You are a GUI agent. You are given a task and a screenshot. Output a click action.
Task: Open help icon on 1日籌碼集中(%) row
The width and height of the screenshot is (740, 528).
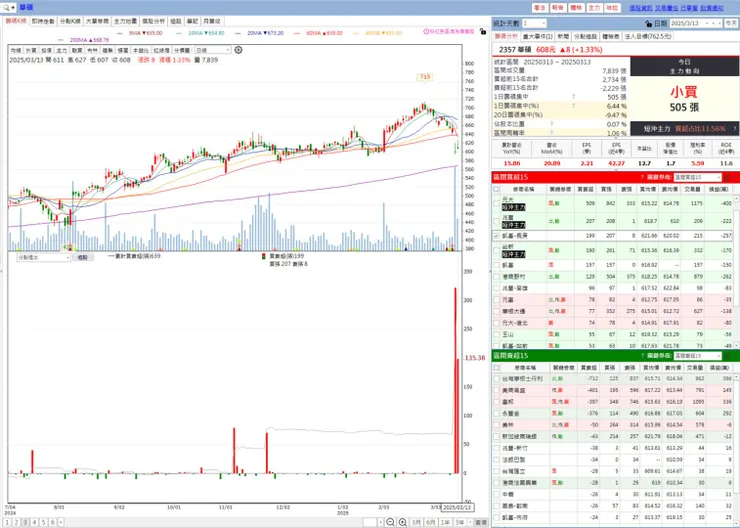coord(573,106)
